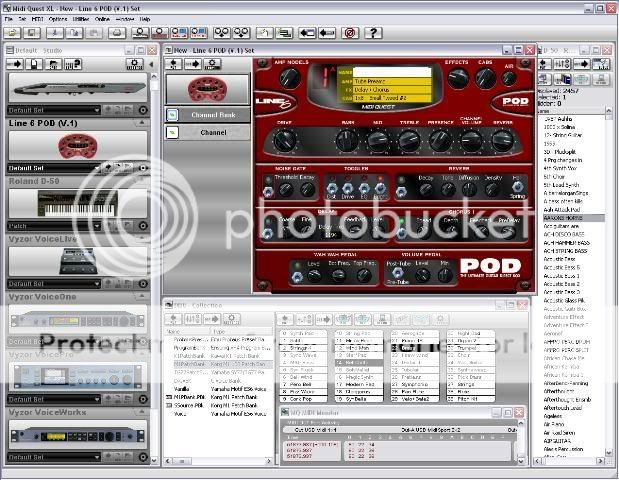The width and height of the screenshot is (619, 480).
Task: Toggle the Noise Gate on/off switch
Action: (x=268, y=192)
